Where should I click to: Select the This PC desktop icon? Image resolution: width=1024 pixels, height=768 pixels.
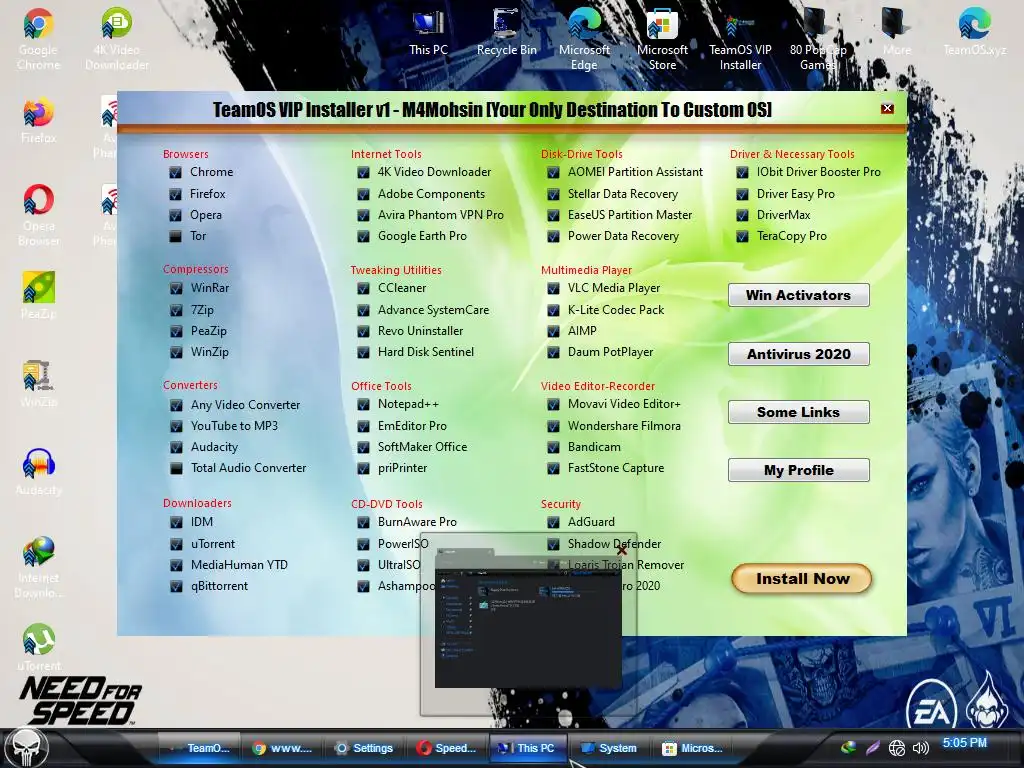(x=428, y=33)
